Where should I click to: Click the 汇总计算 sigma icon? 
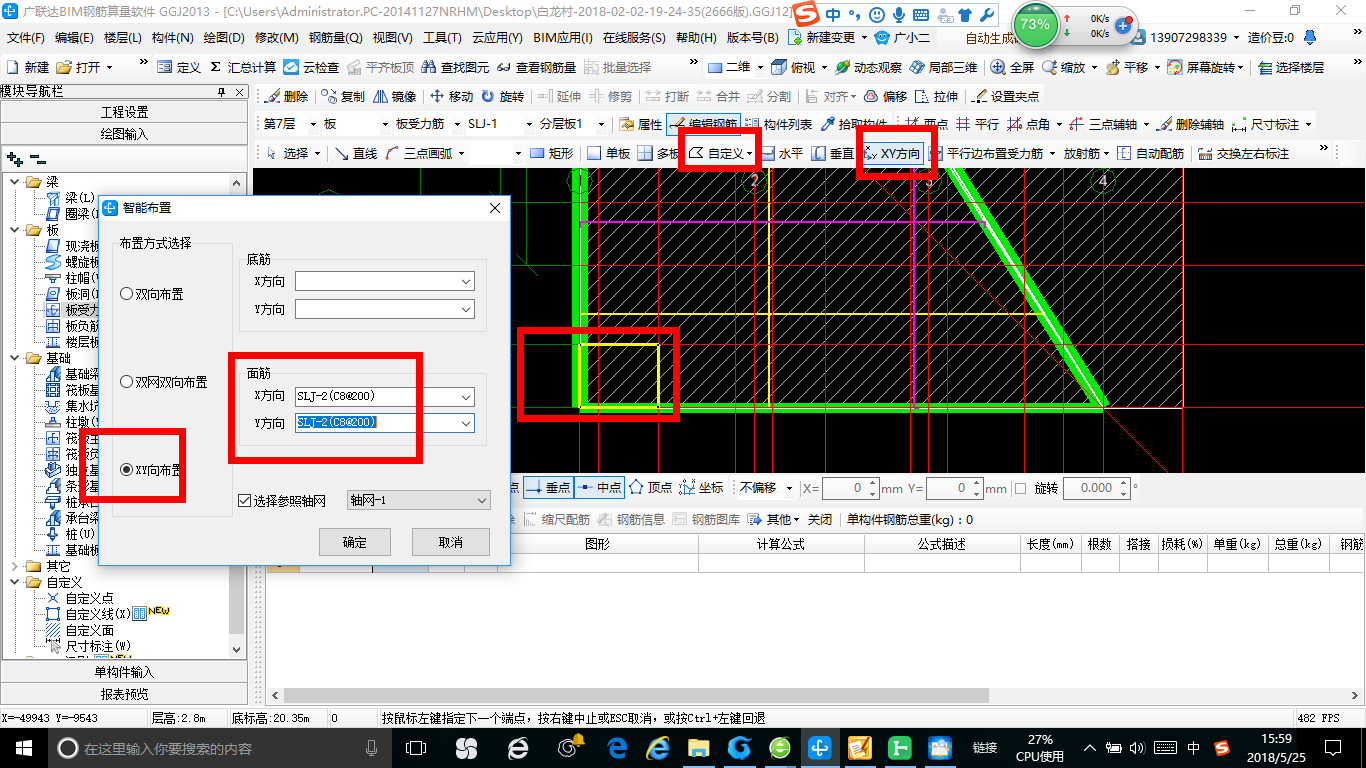[x=214, y=67]
